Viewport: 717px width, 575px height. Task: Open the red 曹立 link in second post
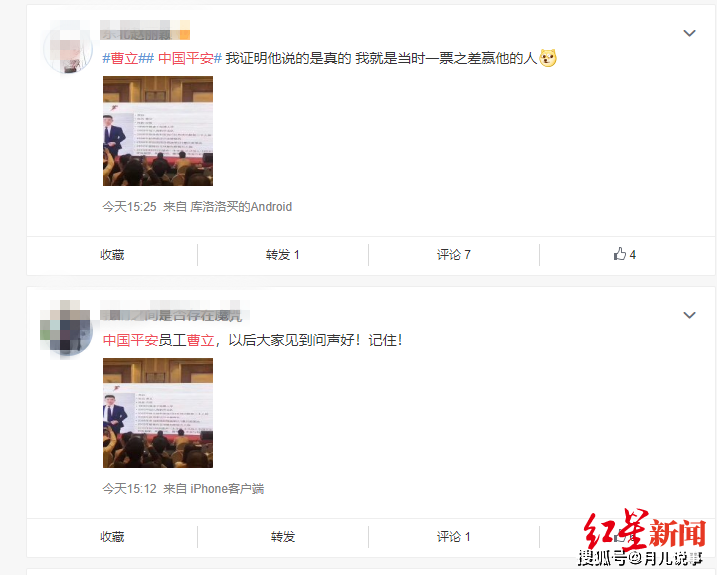(x=200, y=340)
